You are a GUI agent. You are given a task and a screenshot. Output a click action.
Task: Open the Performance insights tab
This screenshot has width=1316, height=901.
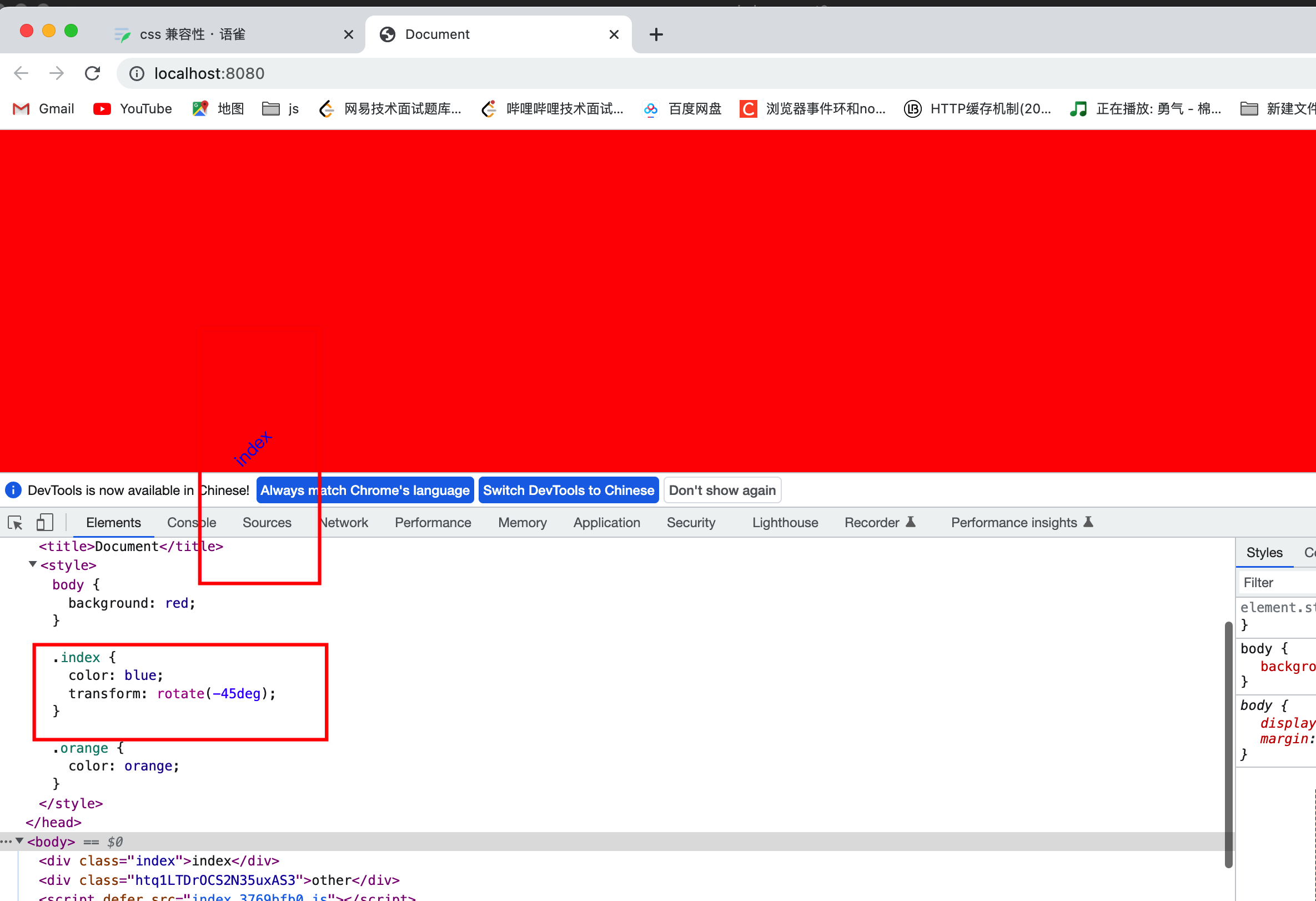point(1022,523)
